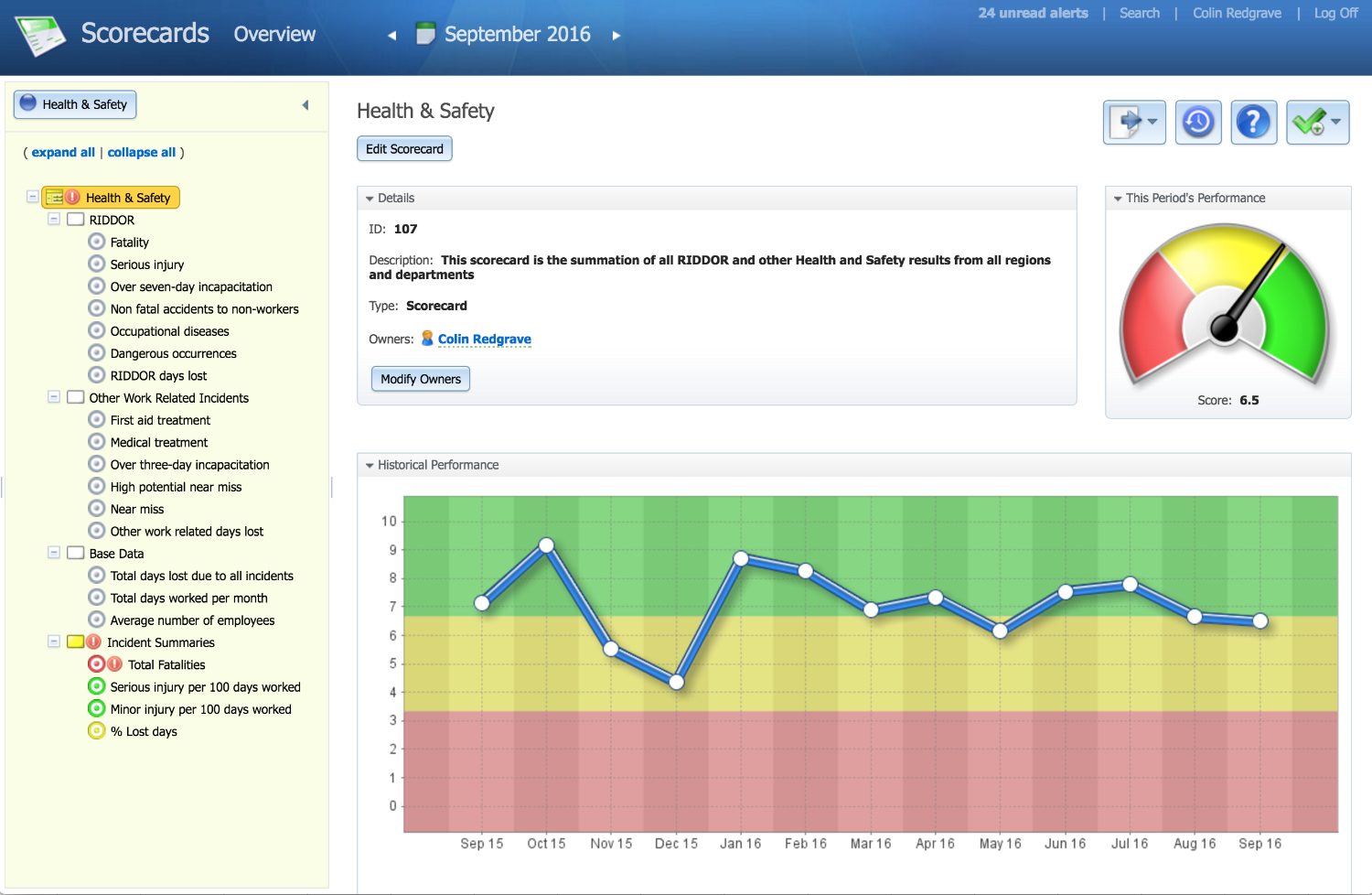
Task: Select First aid treatment tree item
Action: [160, 420]
